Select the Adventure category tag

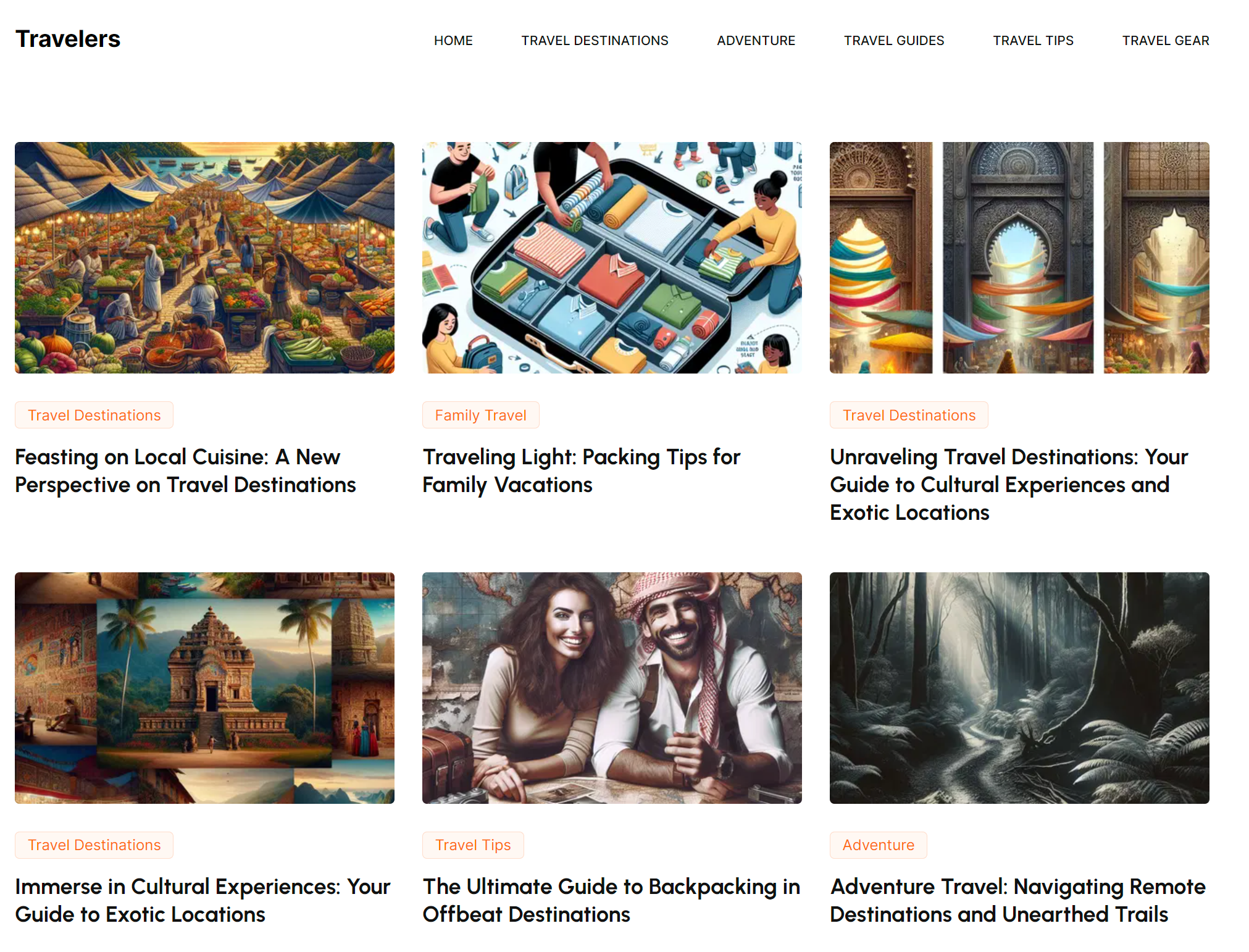[878, 845]
